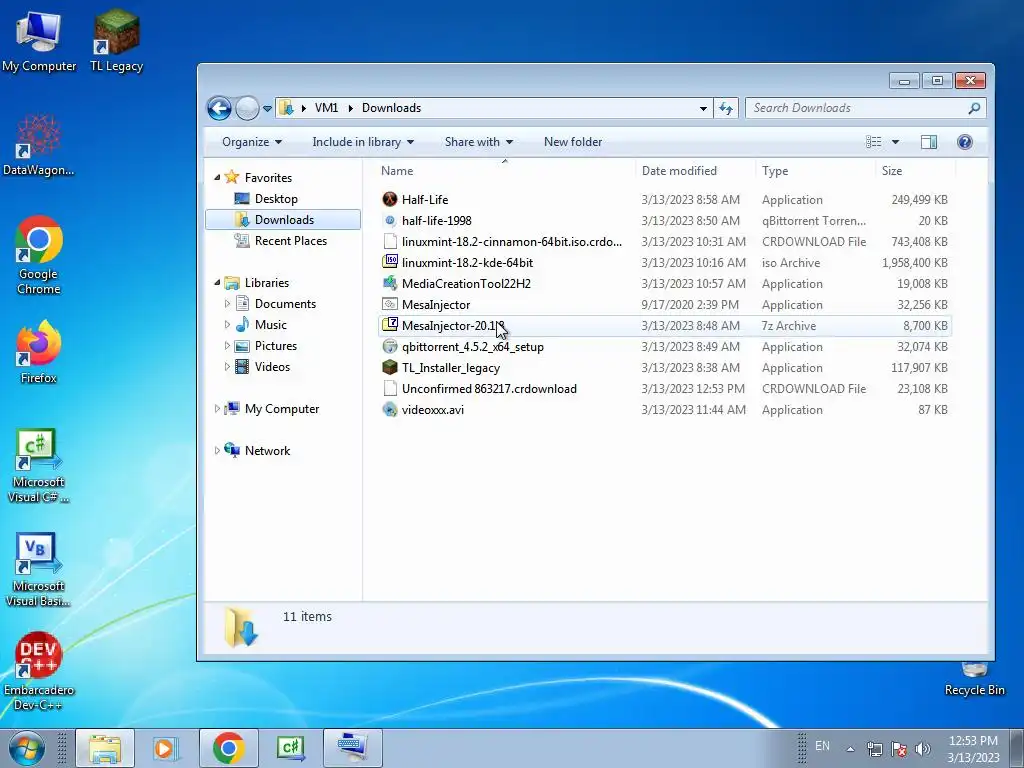The width and height of the screenshot is (1024, 768).
Task: Select the Firefox desktop shortcut
Action: [39, 351]
